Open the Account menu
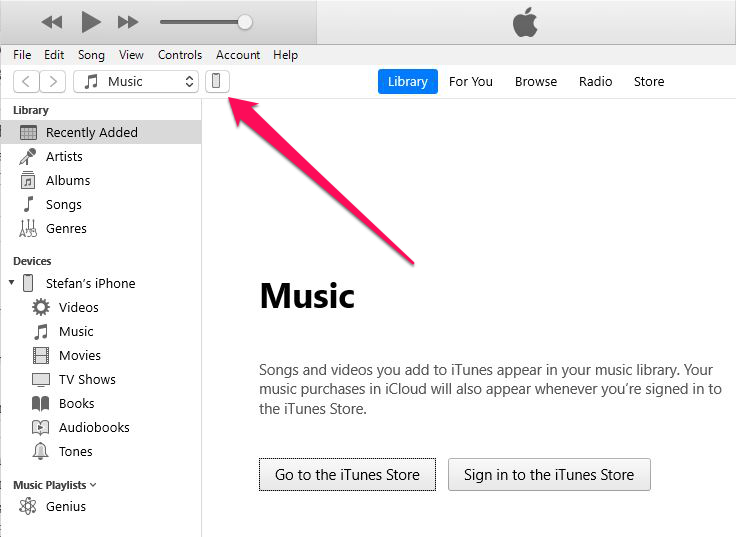The image size is (736, 537). (238, 55)
